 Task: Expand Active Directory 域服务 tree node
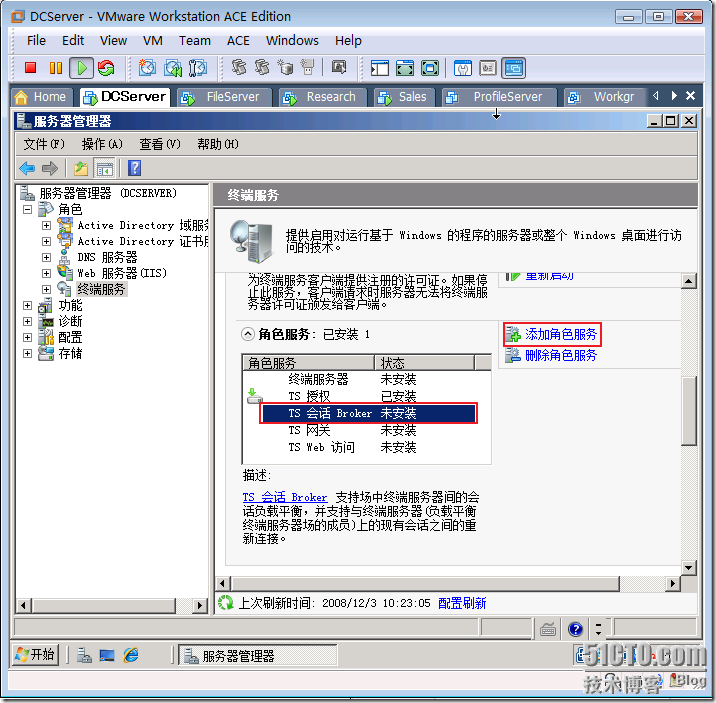click(46, 226)
